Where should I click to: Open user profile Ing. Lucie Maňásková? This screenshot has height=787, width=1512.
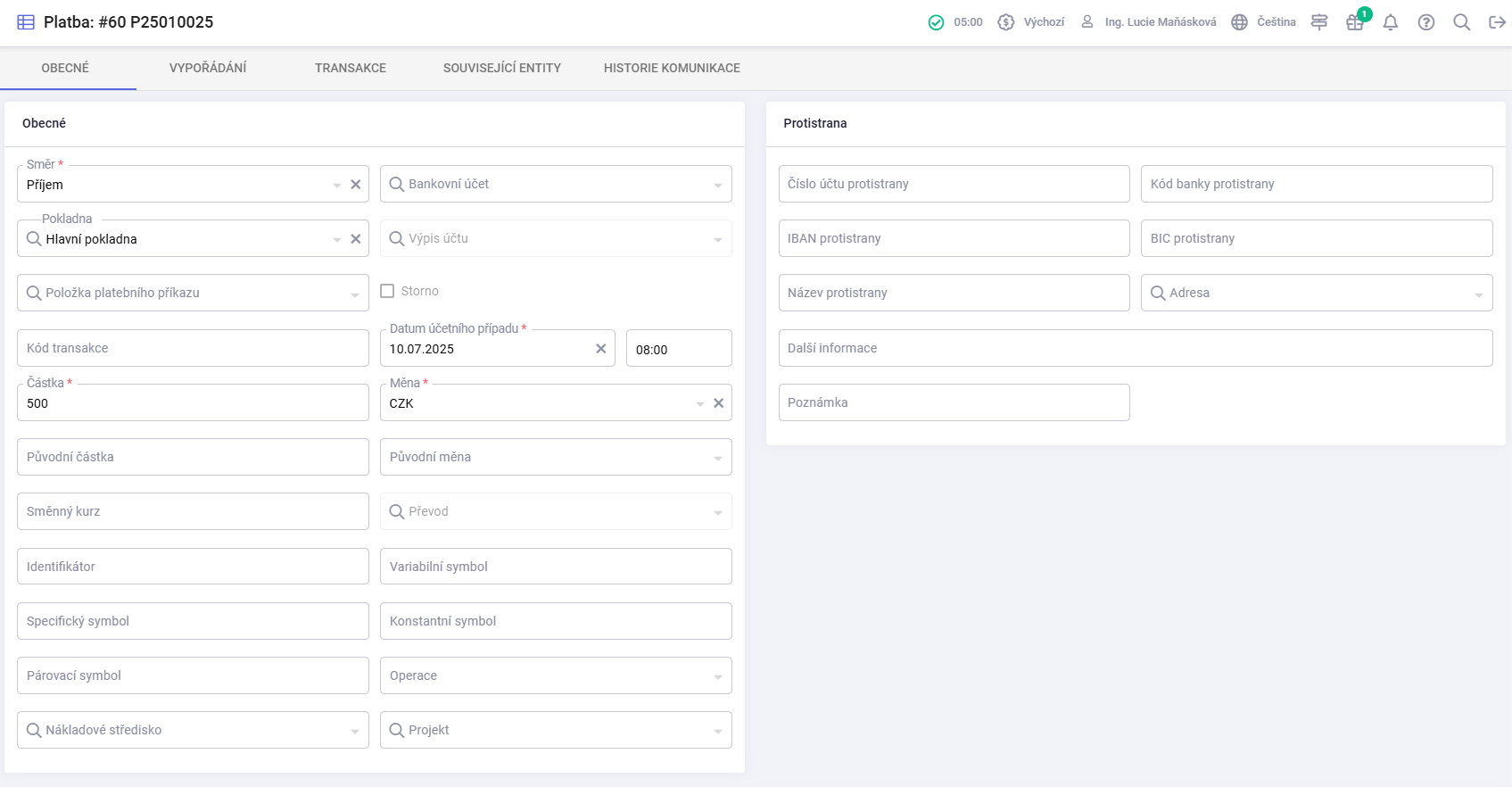tap(1149, 22)
